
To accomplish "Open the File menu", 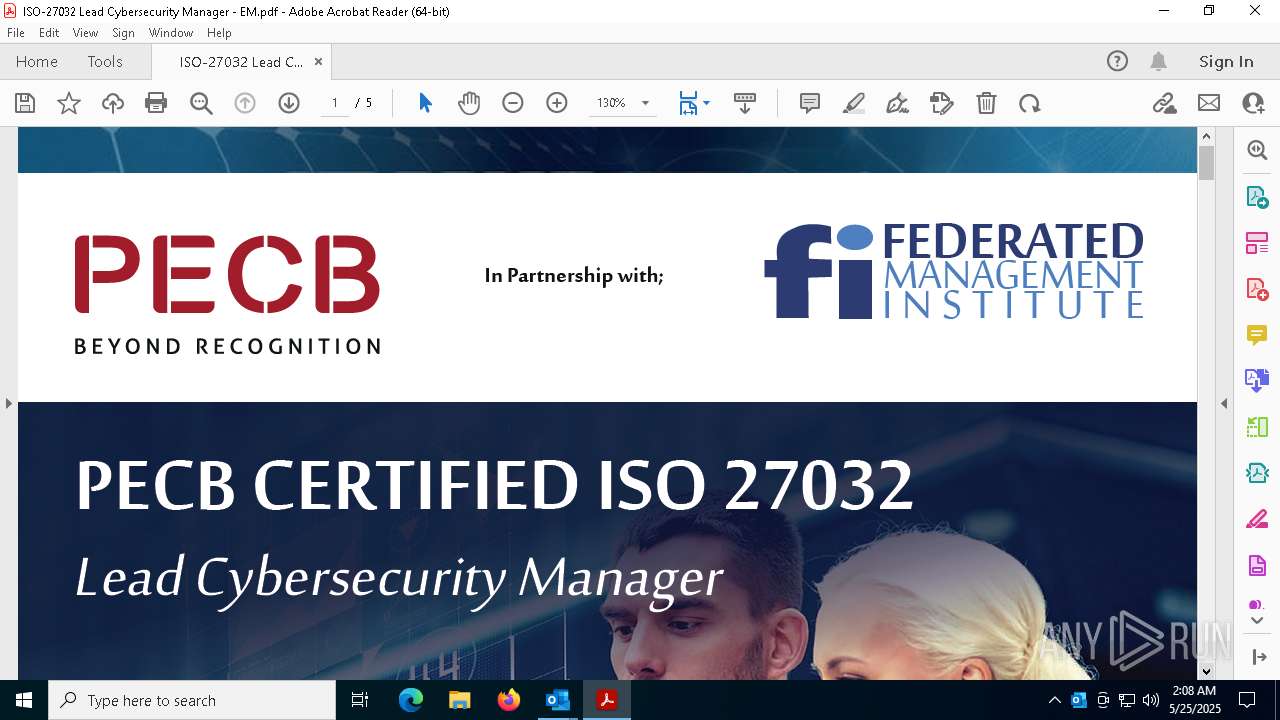I will pos(16,33).
